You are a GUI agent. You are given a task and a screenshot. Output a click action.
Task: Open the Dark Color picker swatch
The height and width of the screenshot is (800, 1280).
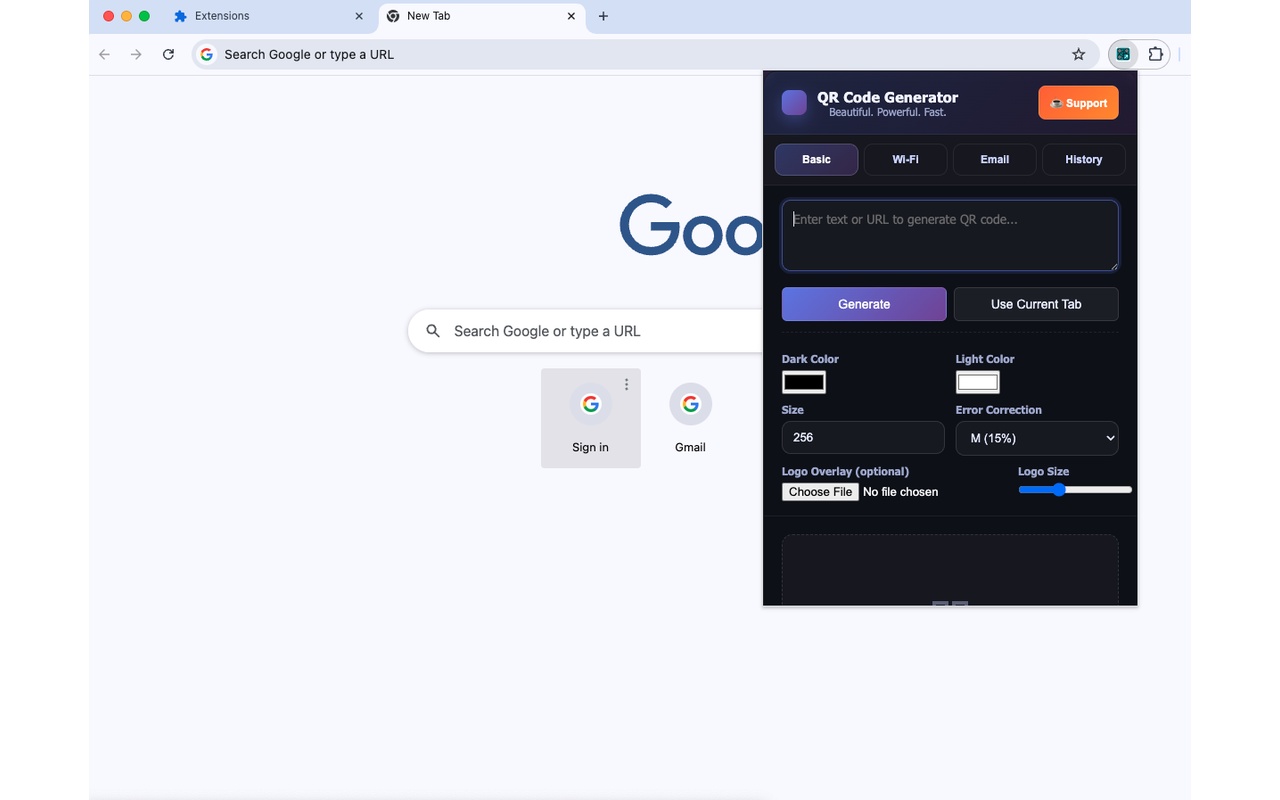[x=804, y=382]
